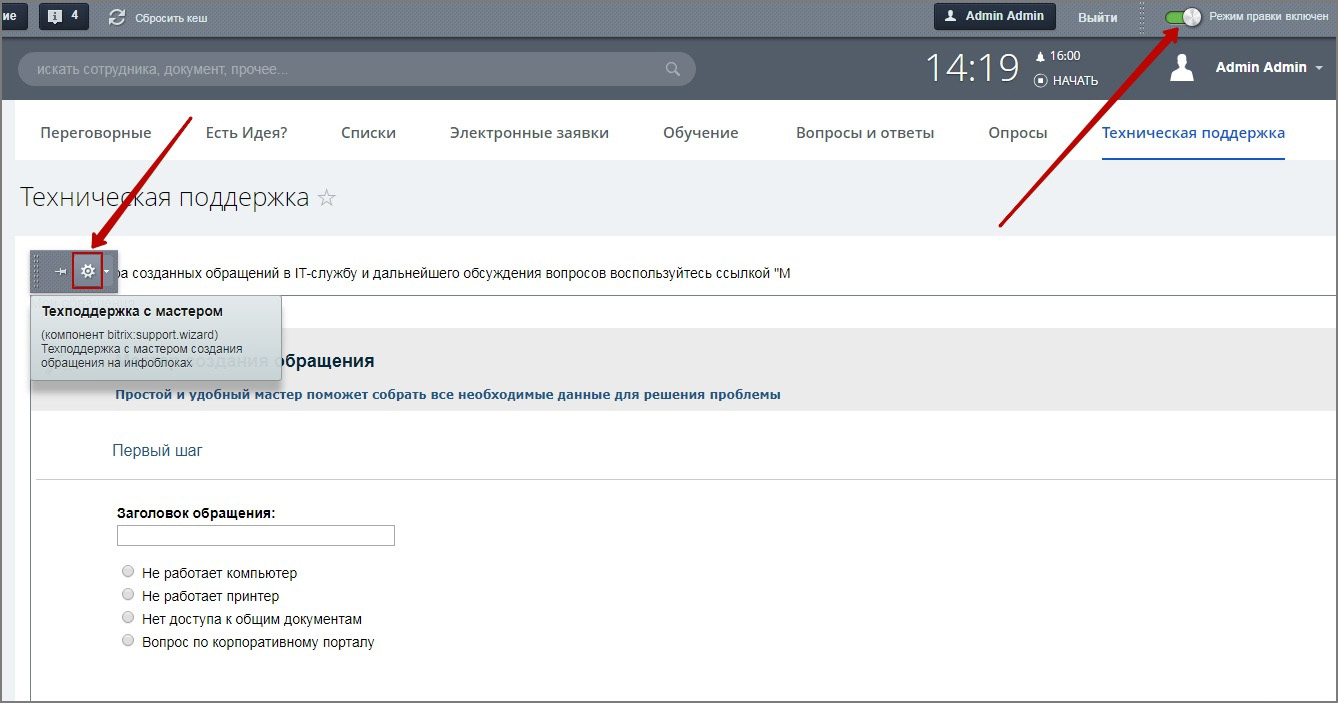Image resolution: width=1338 pixels, height=703 pixels.
Task: Select the Не работает принтер option
Action: [128, 595]
